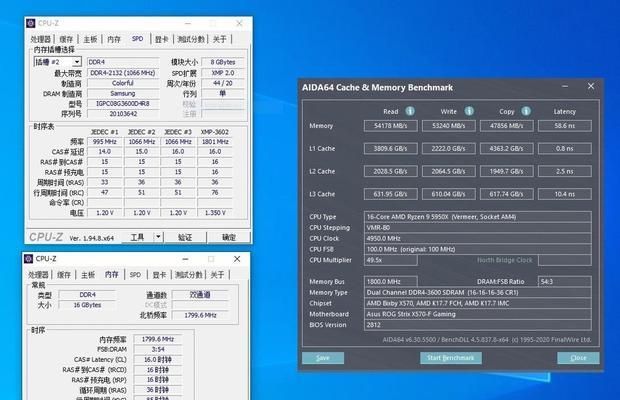Click Memory Write value 53240 MB/s
620x400 pixels.
coord(448,126)
